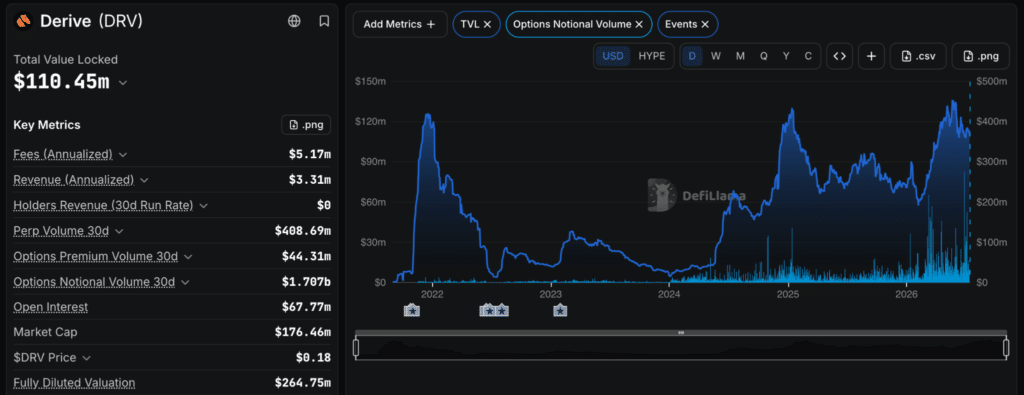Image resolution: width=1024 pixels, height=395 pixels.
Task: Click the $408.69m perp volume value
Action: 302,231
